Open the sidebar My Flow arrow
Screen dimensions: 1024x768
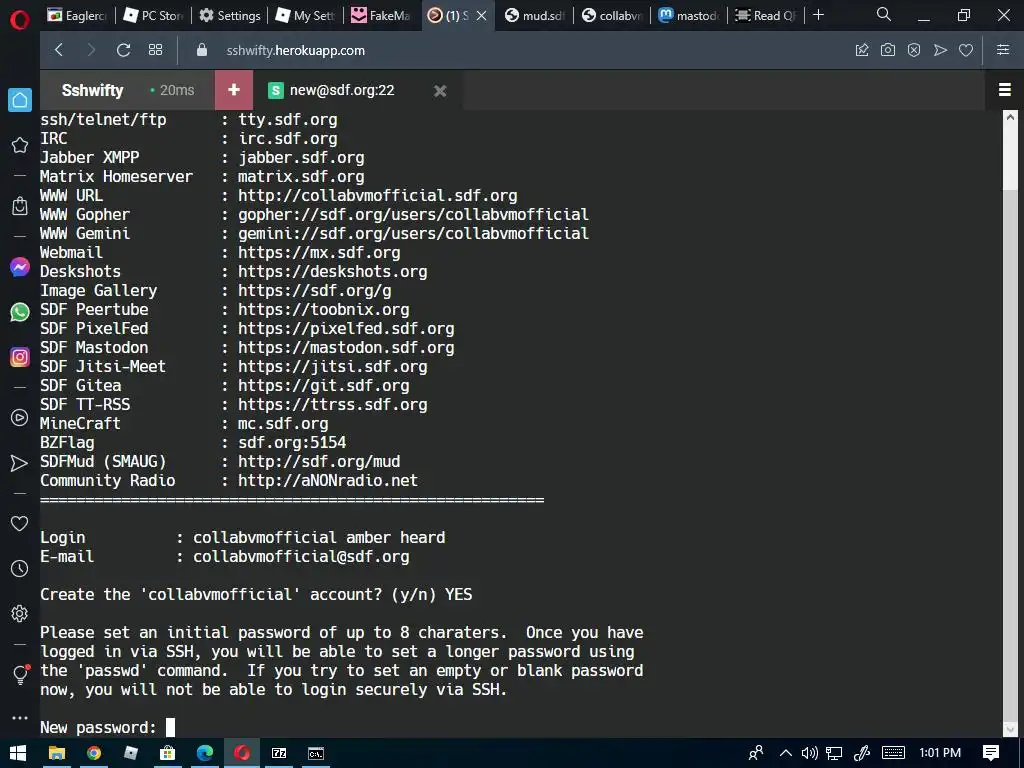pos(20,464)
